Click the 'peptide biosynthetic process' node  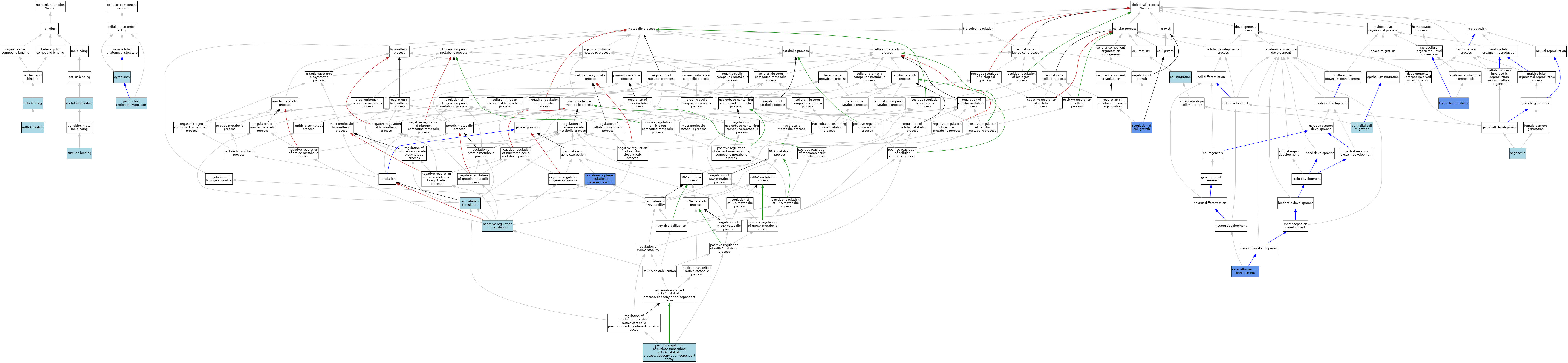pyautogui.click(x=239, y=153)
